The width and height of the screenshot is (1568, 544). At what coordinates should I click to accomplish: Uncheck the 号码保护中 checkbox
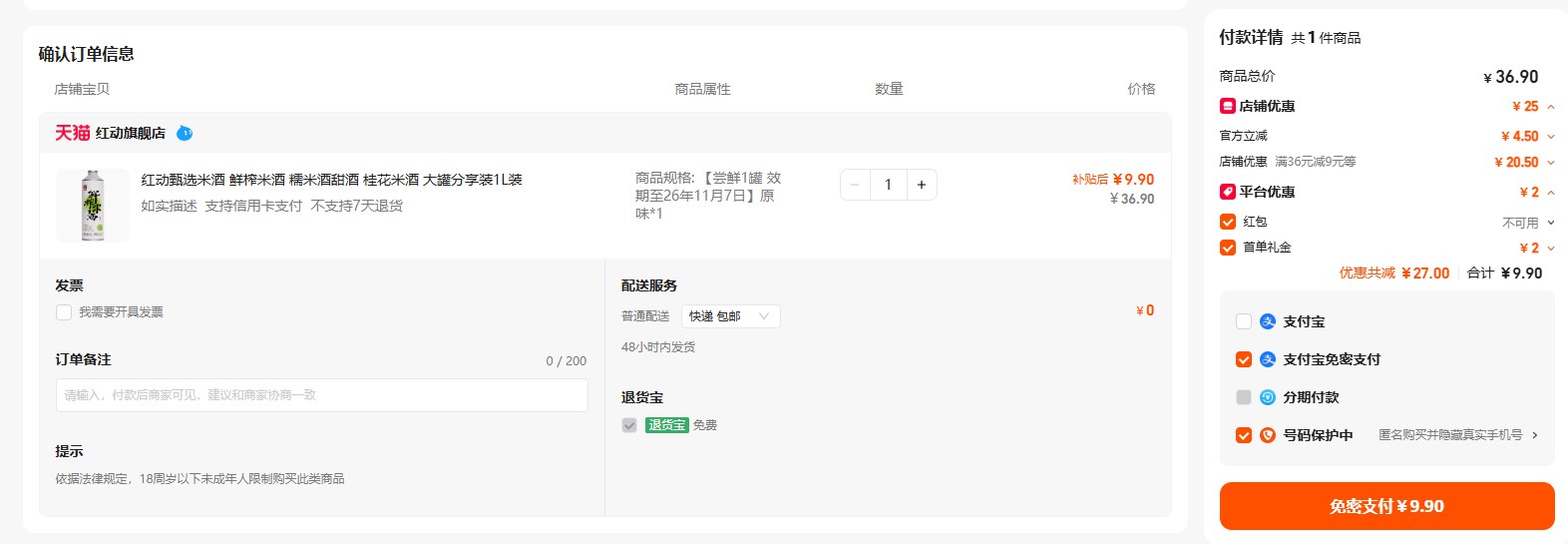point(1244,435)
